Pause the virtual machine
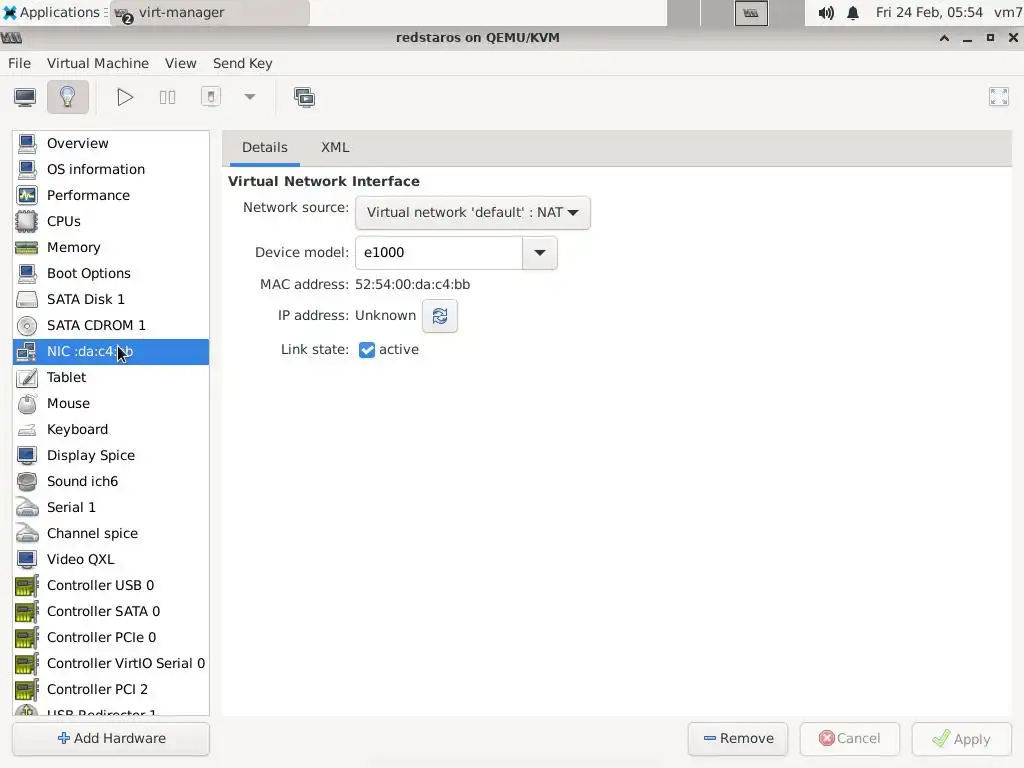1024x768 pixels. coord(167,97)
